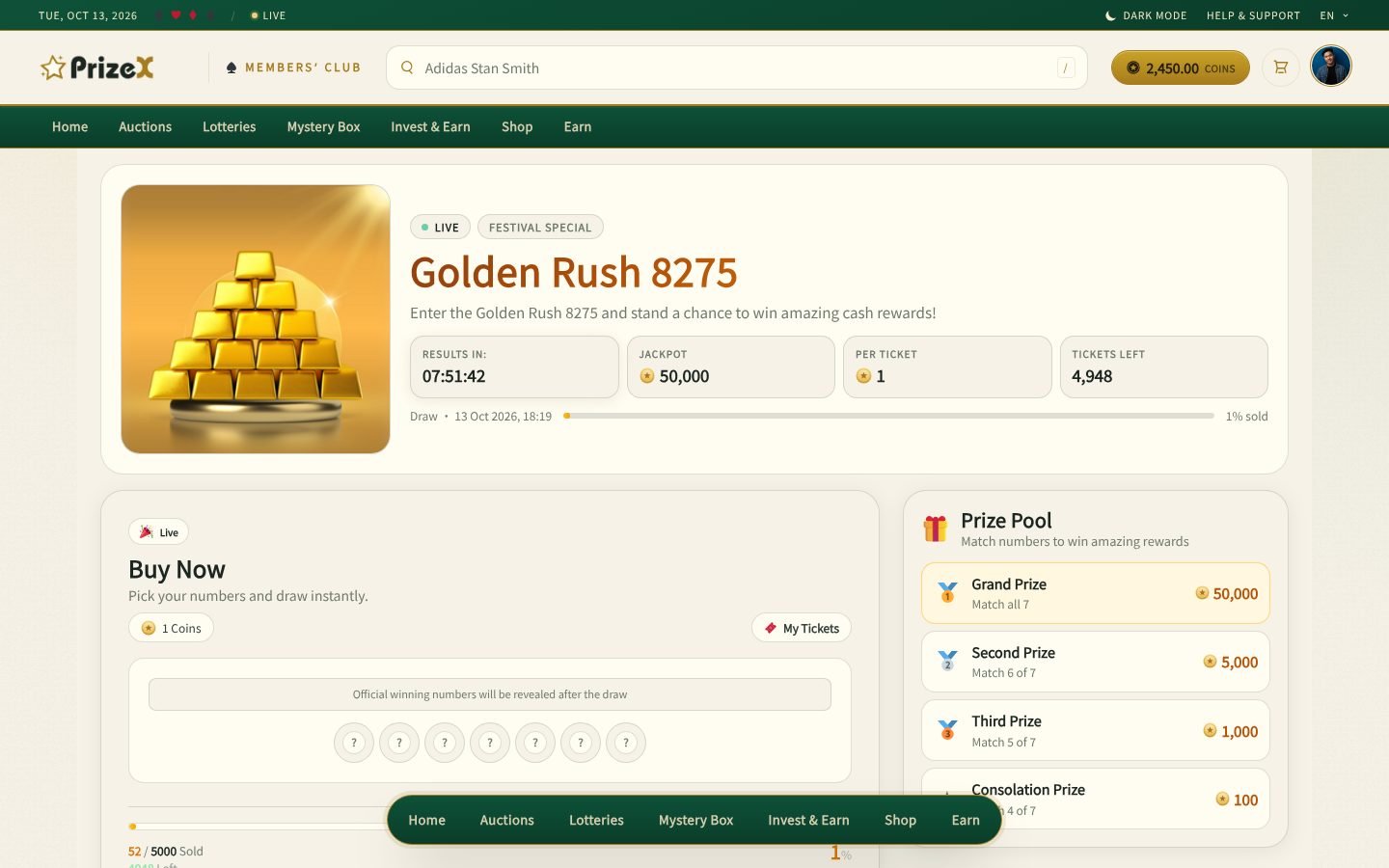
Task: Open Lotteries in the green navigation bar
Action: pos(229,126)
